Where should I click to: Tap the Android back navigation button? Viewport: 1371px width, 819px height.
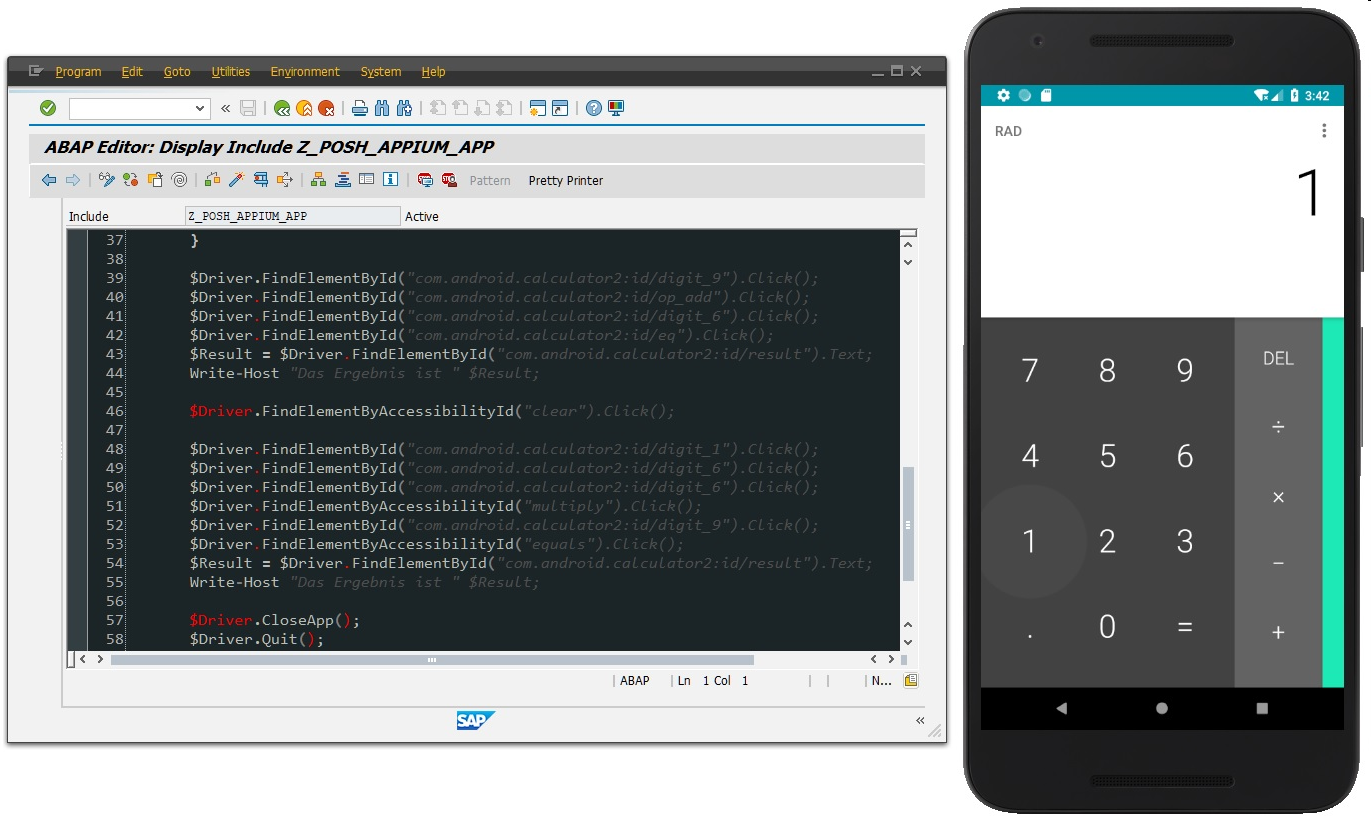click(1061, 708)
